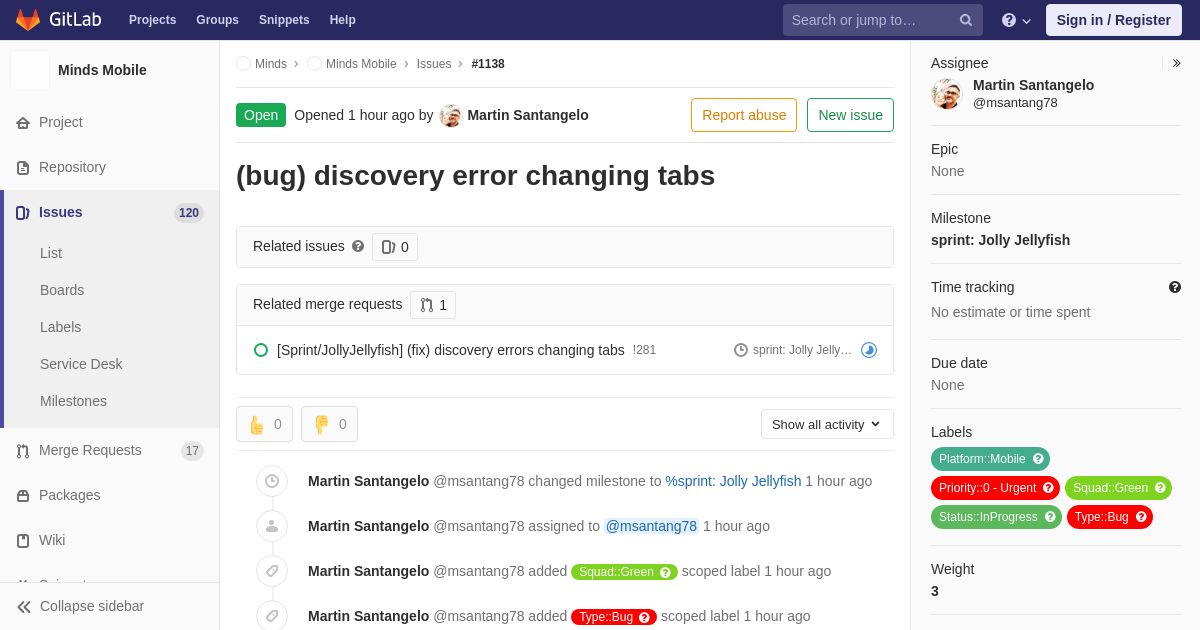
Task: Click the Project home icon
Action: 23,123
